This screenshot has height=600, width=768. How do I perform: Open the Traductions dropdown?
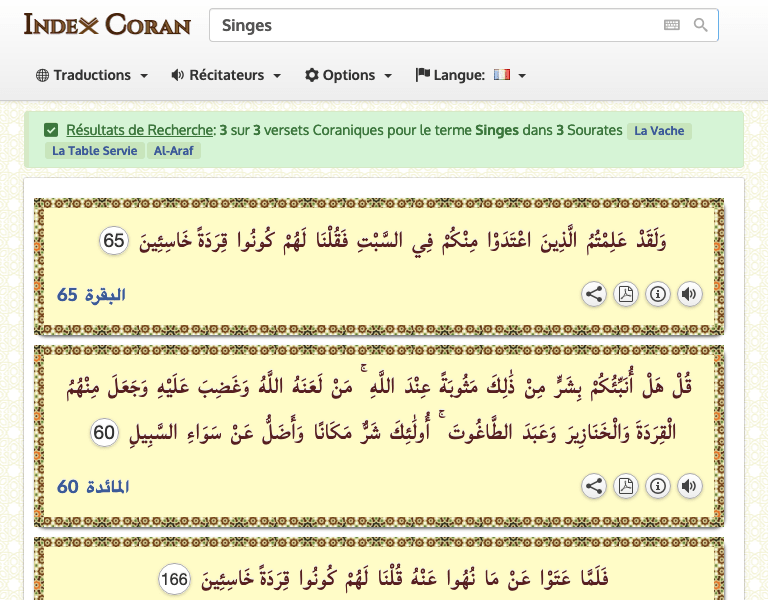click(x=92, y=75)
